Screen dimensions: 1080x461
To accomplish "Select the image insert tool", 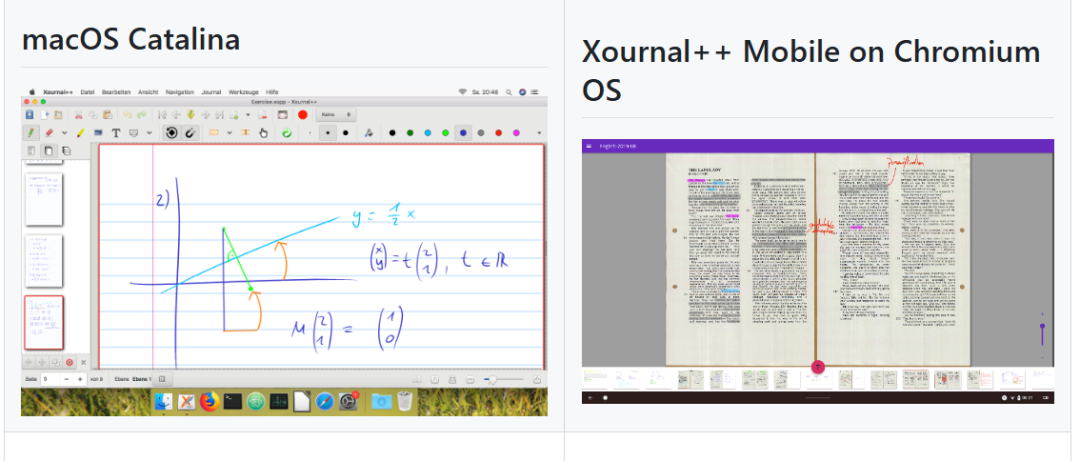I will [98, 132].
